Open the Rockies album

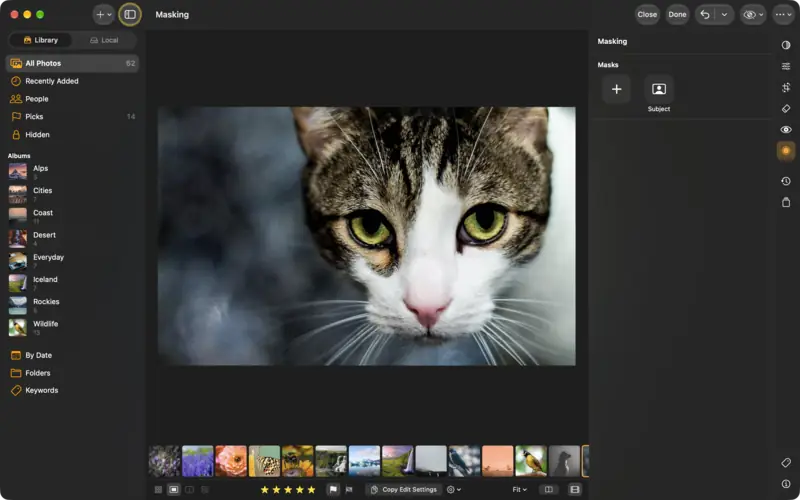[72, 305]
